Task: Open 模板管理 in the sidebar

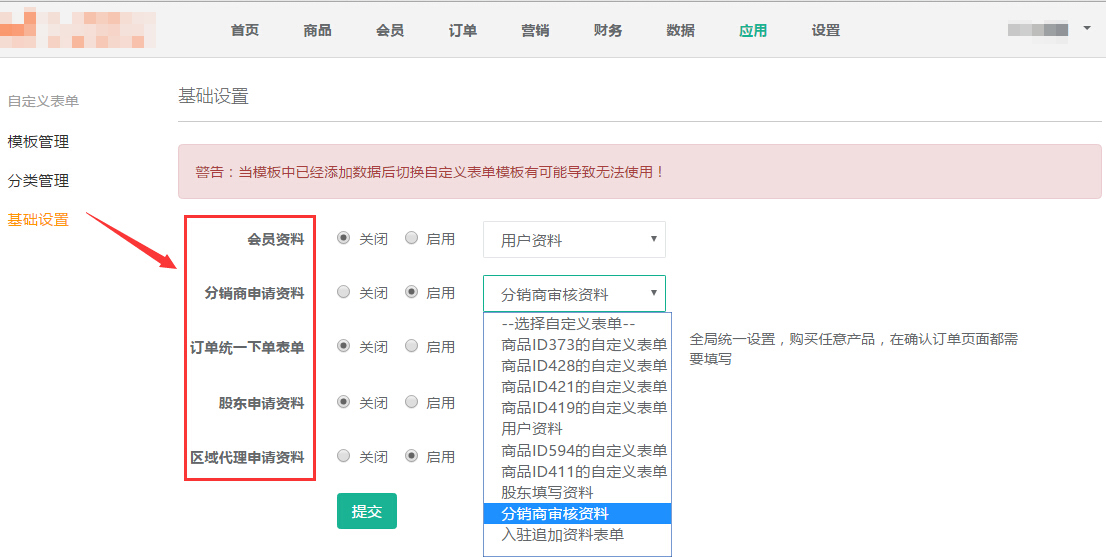Action: coord(38,142)
